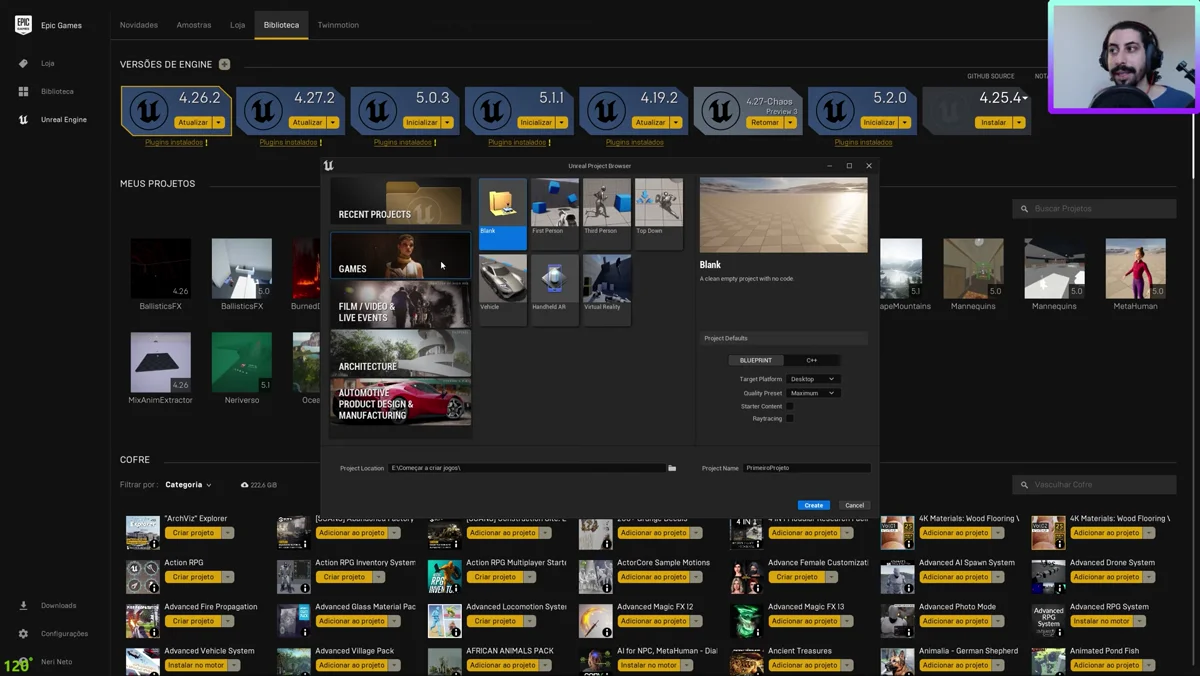This screenshot has width=1200, height=676.
Task: Select Film / Video & Live Events category
Action: (400, 305)
